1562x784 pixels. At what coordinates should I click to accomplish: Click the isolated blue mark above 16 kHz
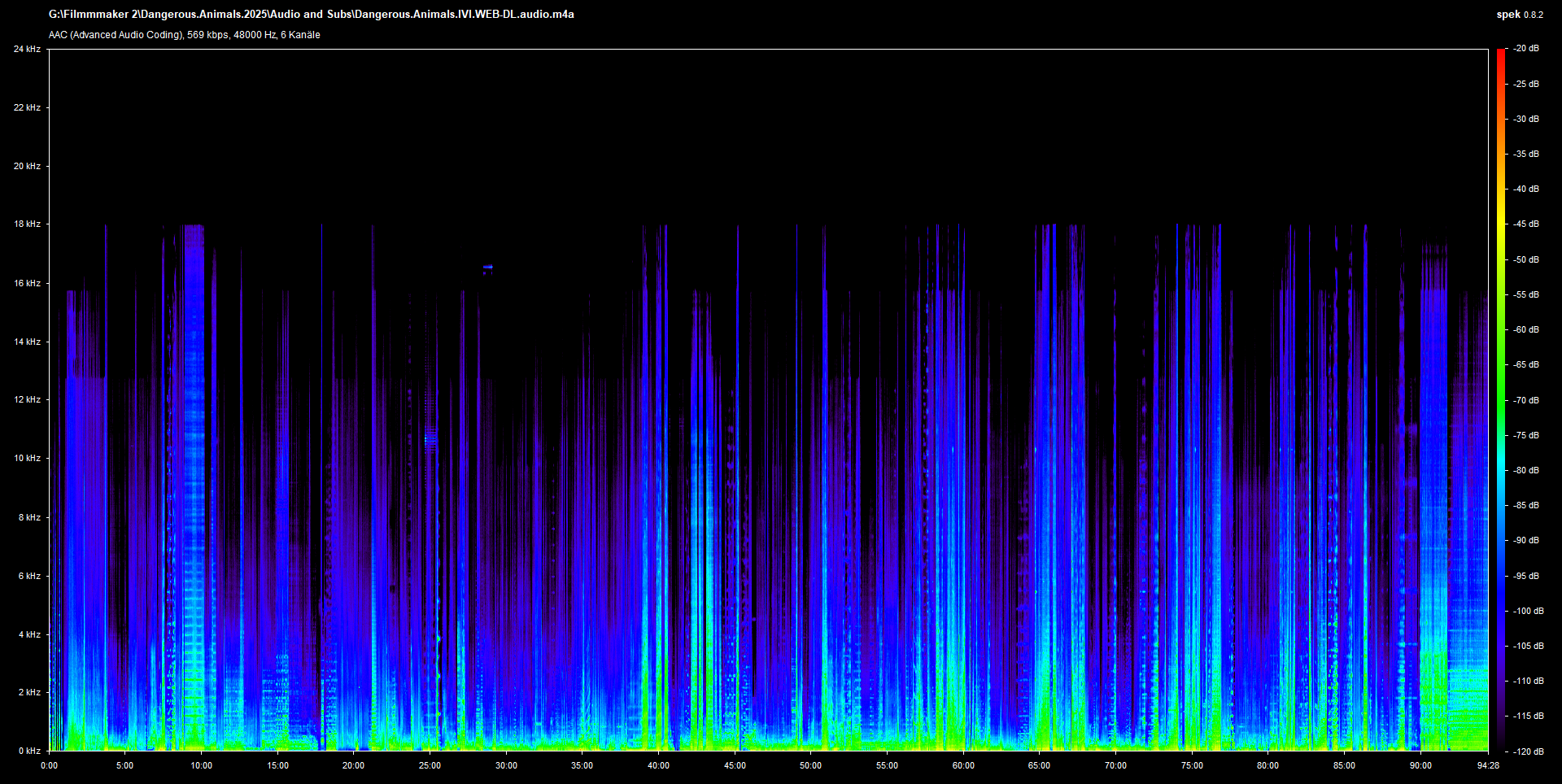[487, 267]
